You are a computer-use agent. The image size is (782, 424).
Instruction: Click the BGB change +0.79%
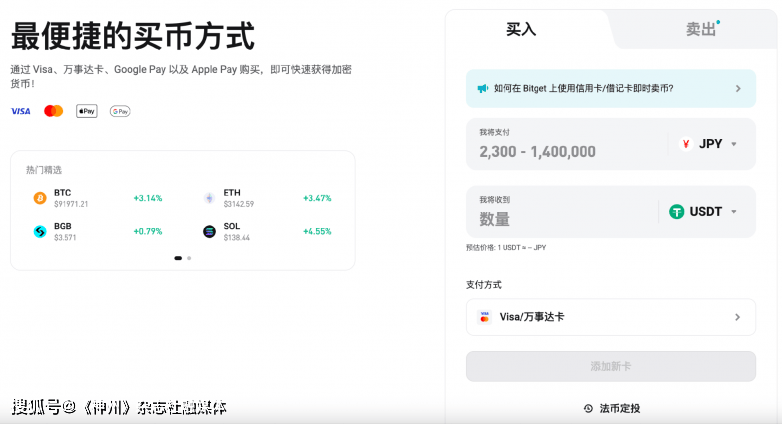[148, 231]
